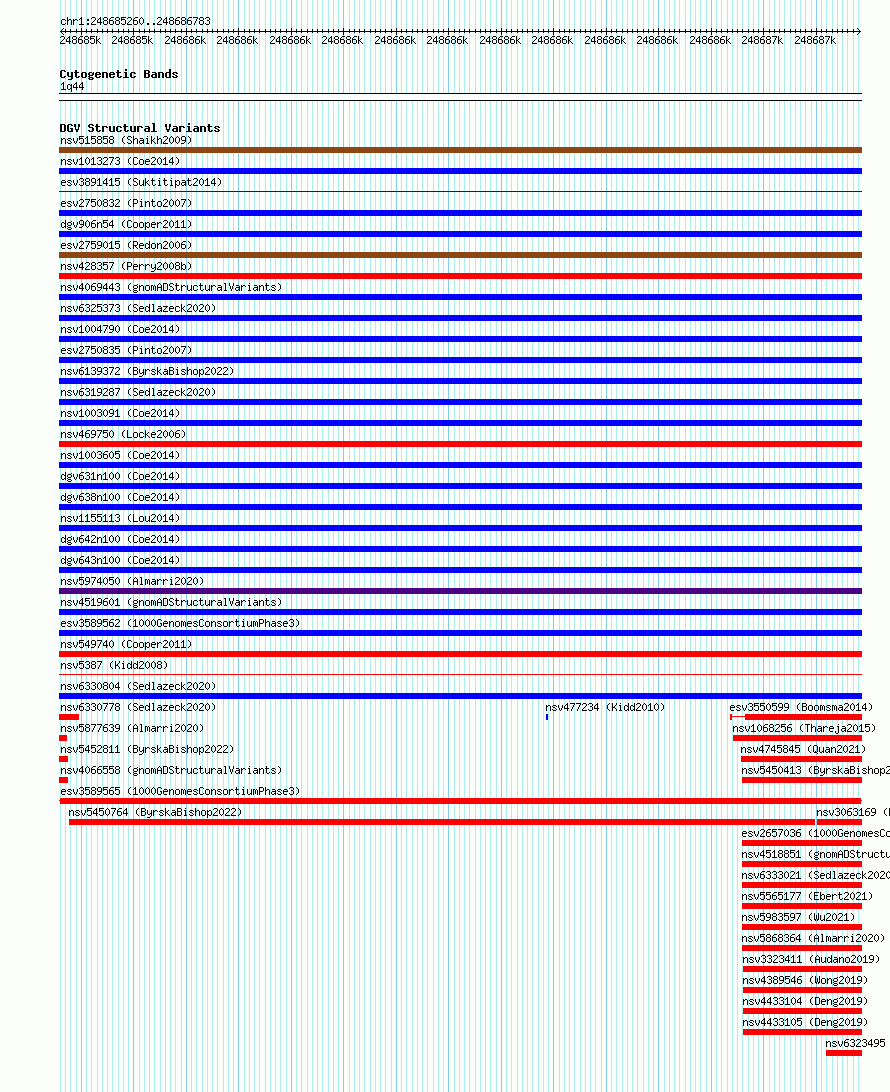Screen dimensions: 890x1092
Task: Select nsv5452811 (ByrskaBishop2022) label
Action: [x=147, y=749]
